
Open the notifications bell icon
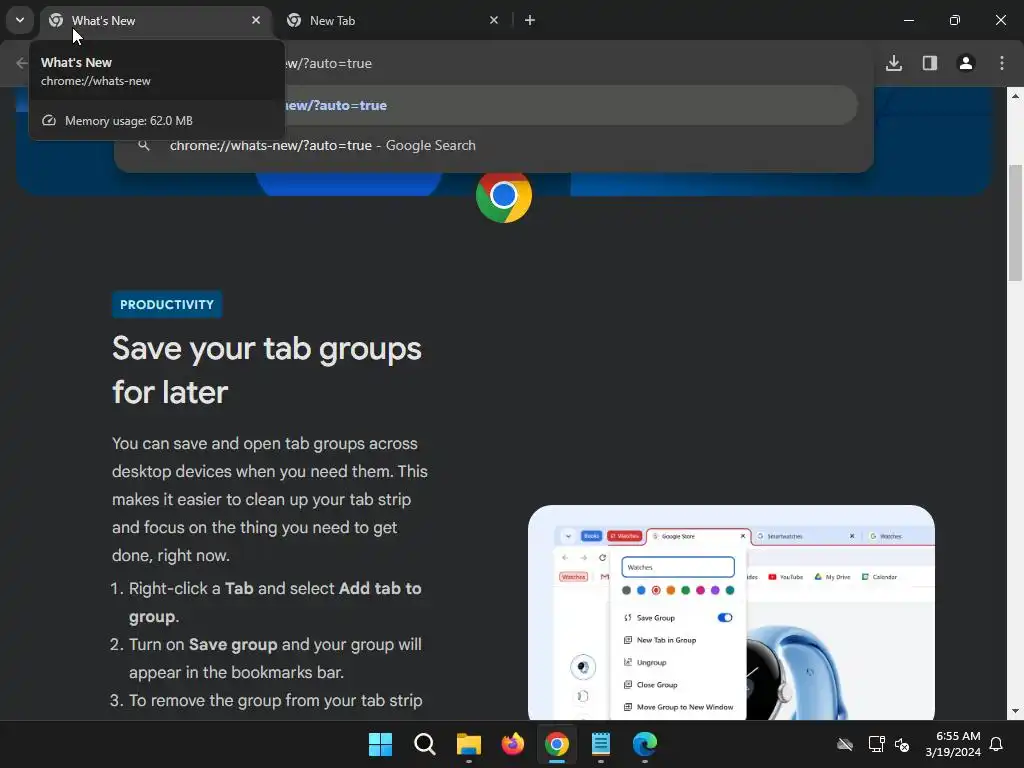click(997, 744)
